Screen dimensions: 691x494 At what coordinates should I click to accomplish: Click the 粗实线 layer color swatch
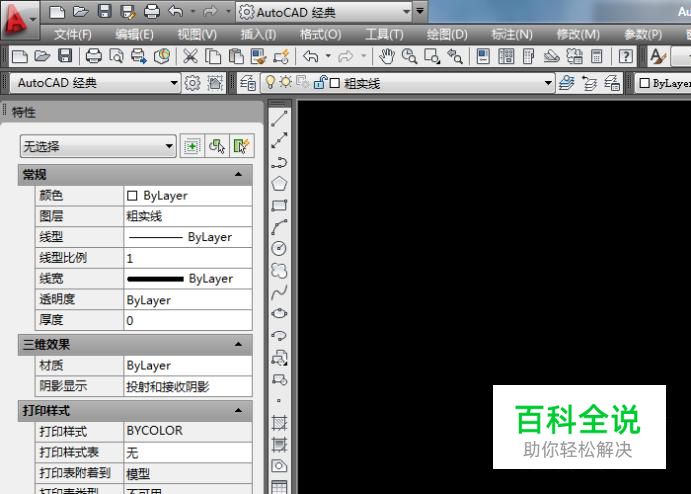(x=335, y=83)
